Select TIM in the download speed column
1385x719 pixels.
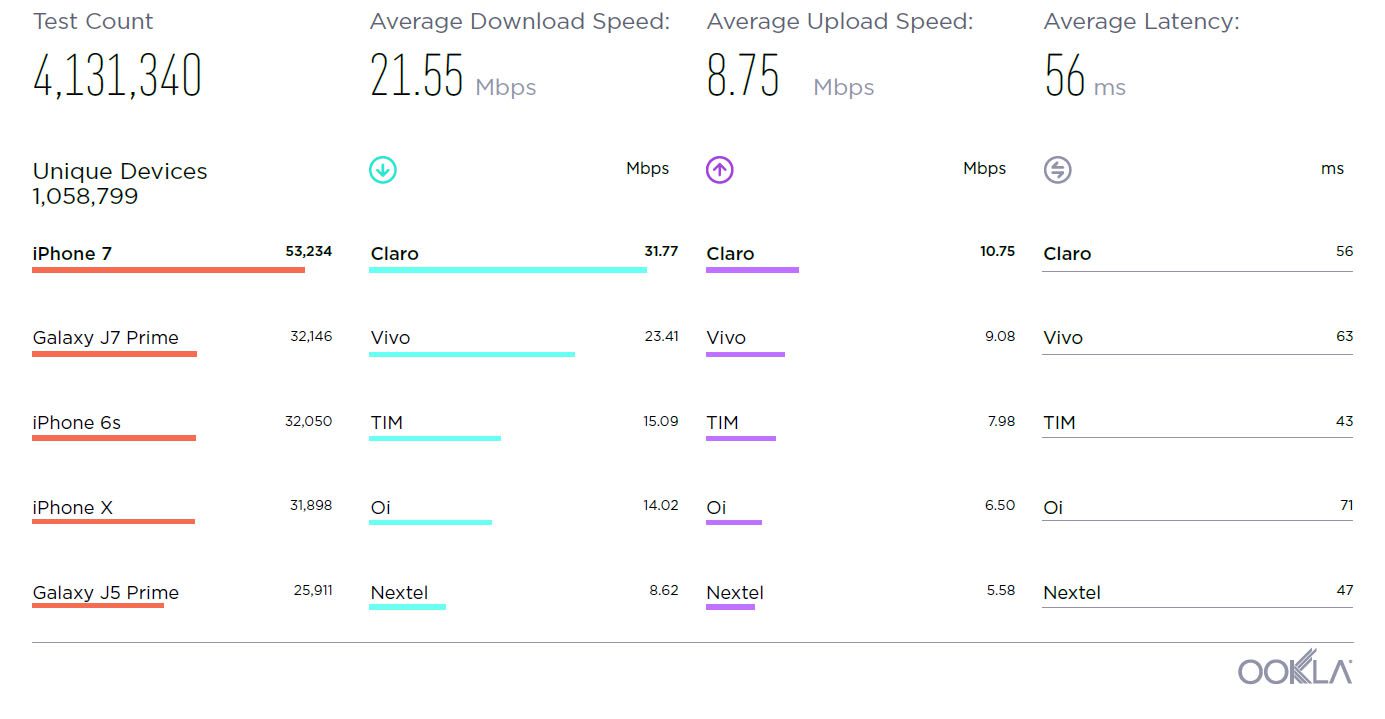tap(387, 423)
